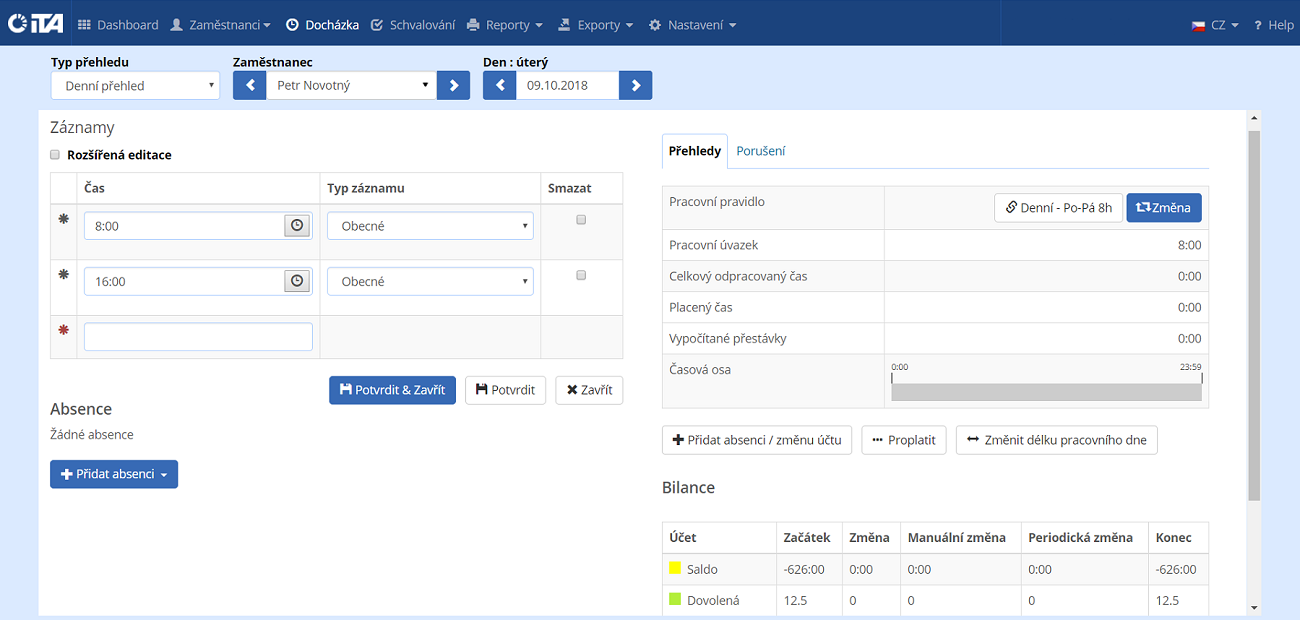Click the clock icon beside 8:00 time
Screen dimensions: 1300x620
tap(297, 226)
